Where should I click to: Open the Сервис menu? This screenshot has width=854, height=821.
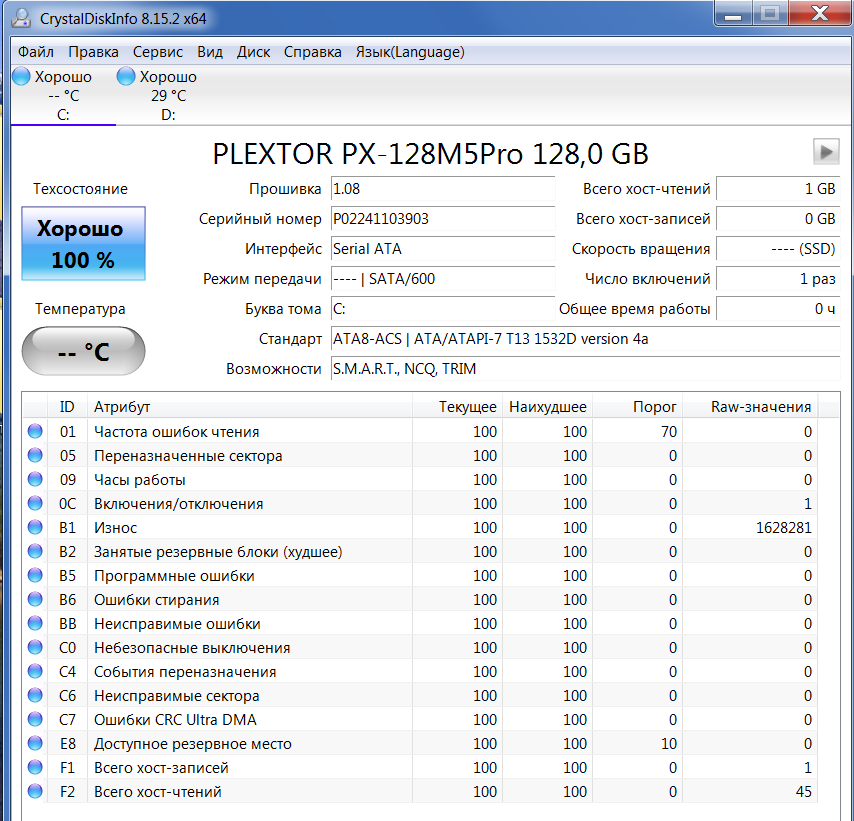point(157,52)
